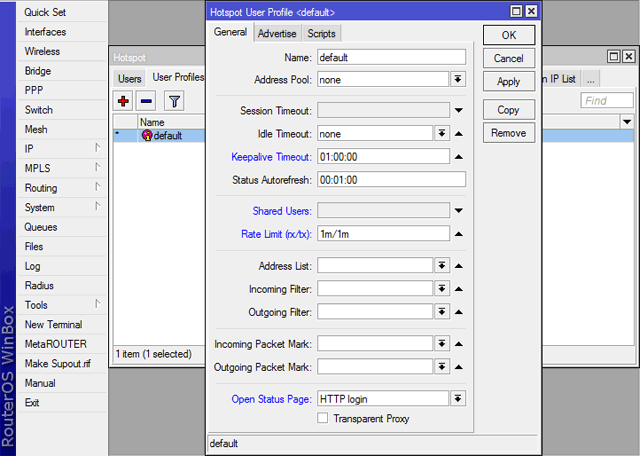This screenshot has height=456, width=640.
Task: Expand System submenu in sidebar
Action: 62,207
